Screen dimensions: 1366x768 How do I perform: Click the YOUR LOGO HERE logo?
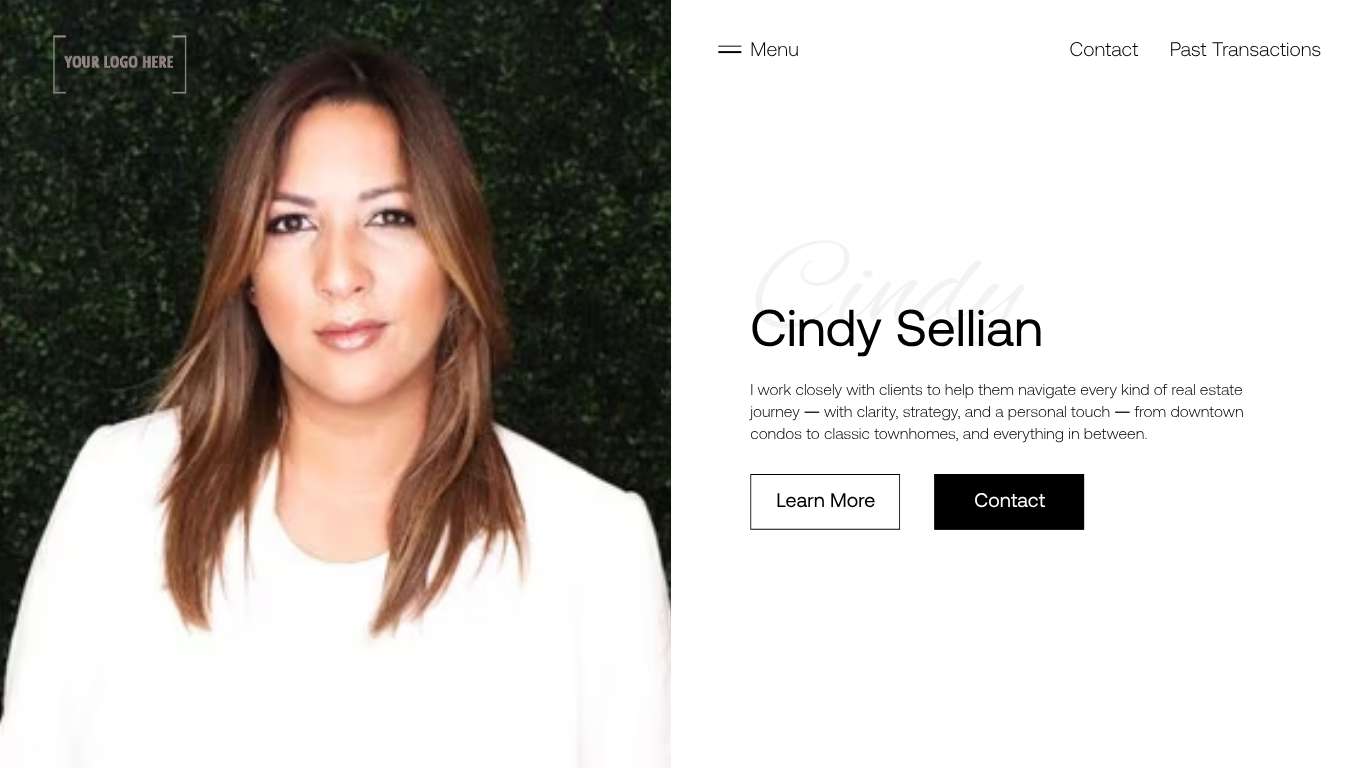click(x=119, y=64)
